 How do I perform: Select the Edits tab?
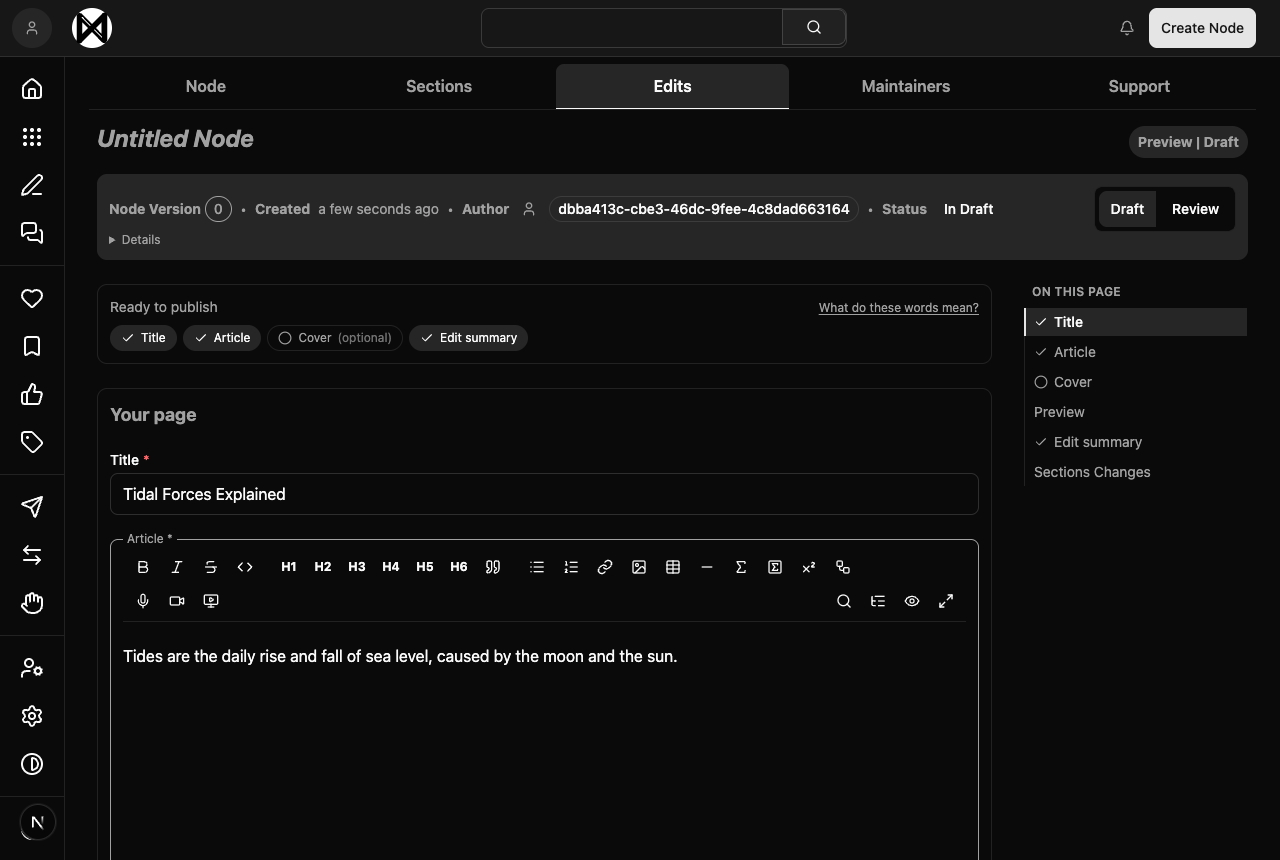672,86
